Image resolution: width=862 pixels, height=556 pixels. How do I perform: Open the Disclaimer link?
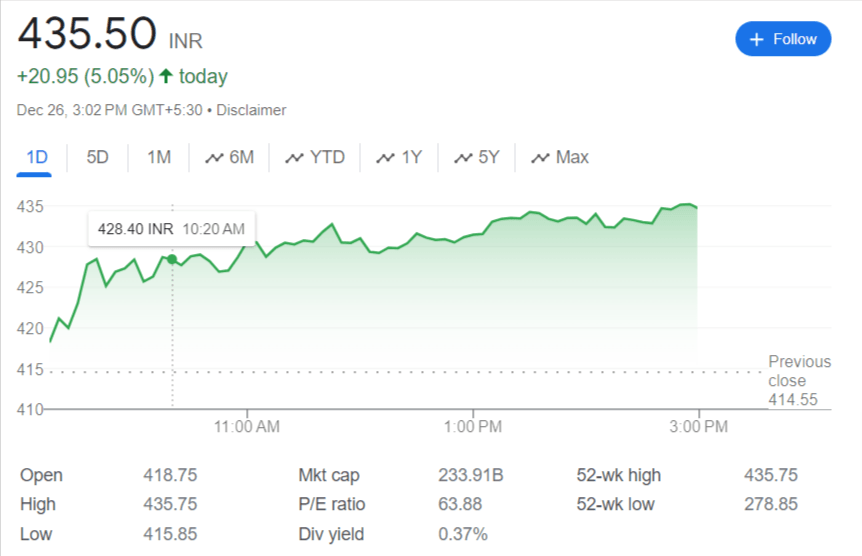coord(251,110)
